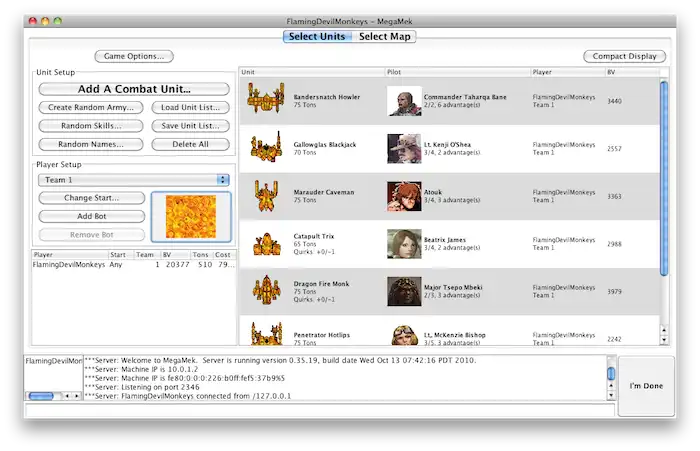
Task: Sort unit list by Unit column
Action: click(312, 72)
